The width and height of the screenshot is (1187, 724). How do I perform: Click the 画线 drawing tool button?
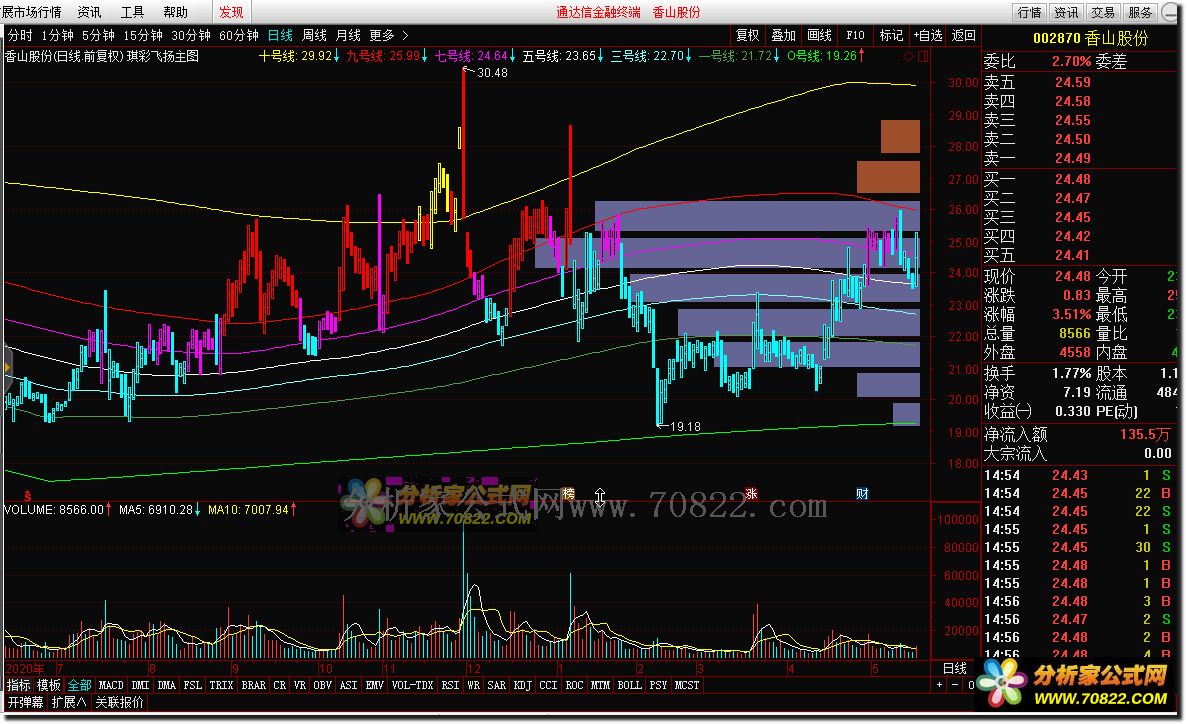point(820,36)
